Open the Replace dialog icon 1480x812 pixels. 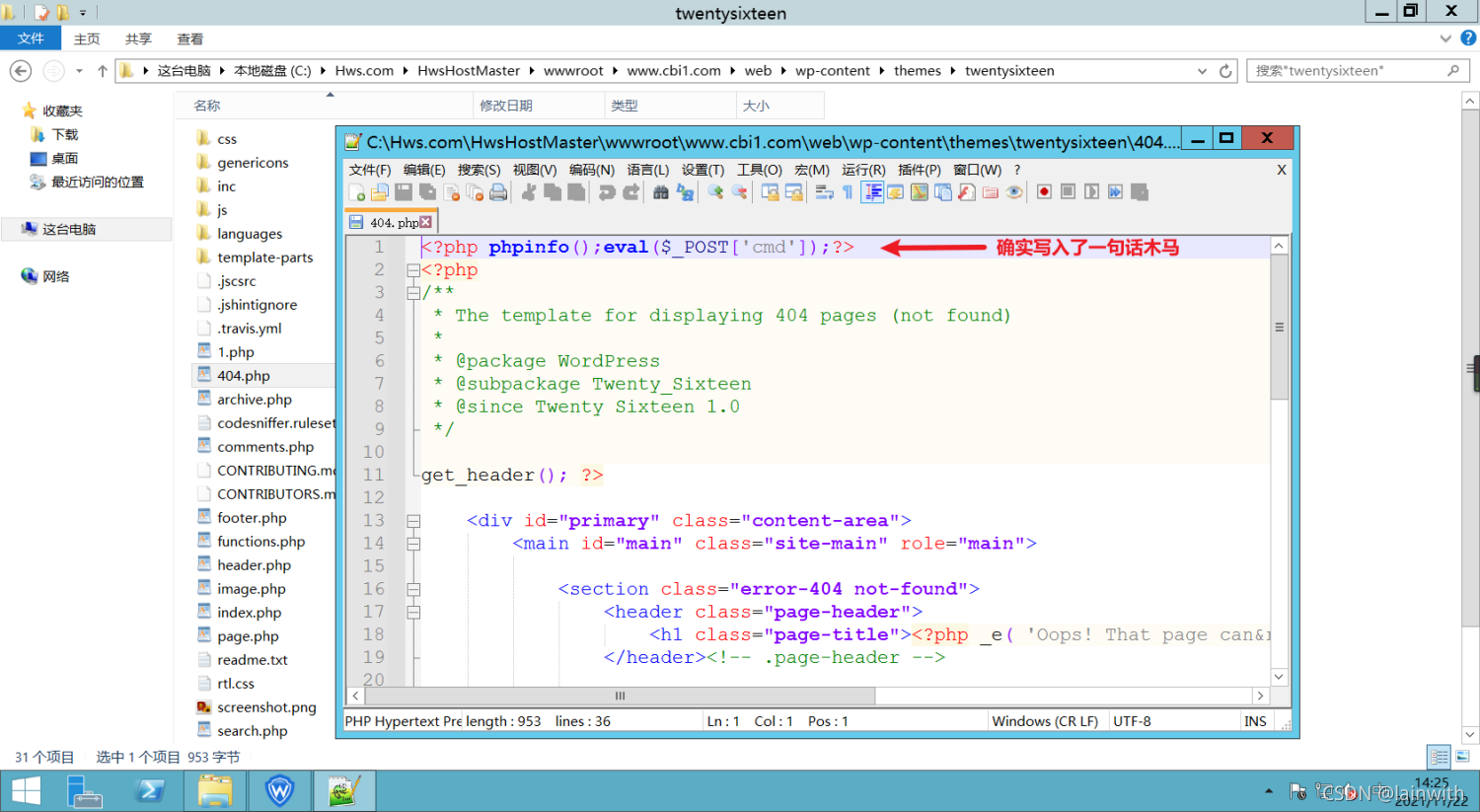click(684, 192)
